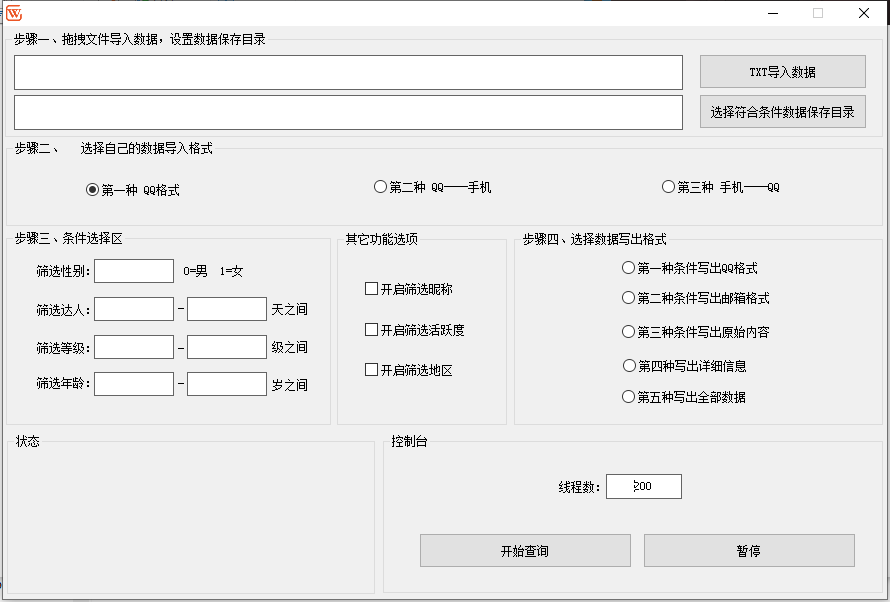The height and width of the screenshot is (602, 890).
Task: Click the TXT导入数据 button
Action: [783, 71]
